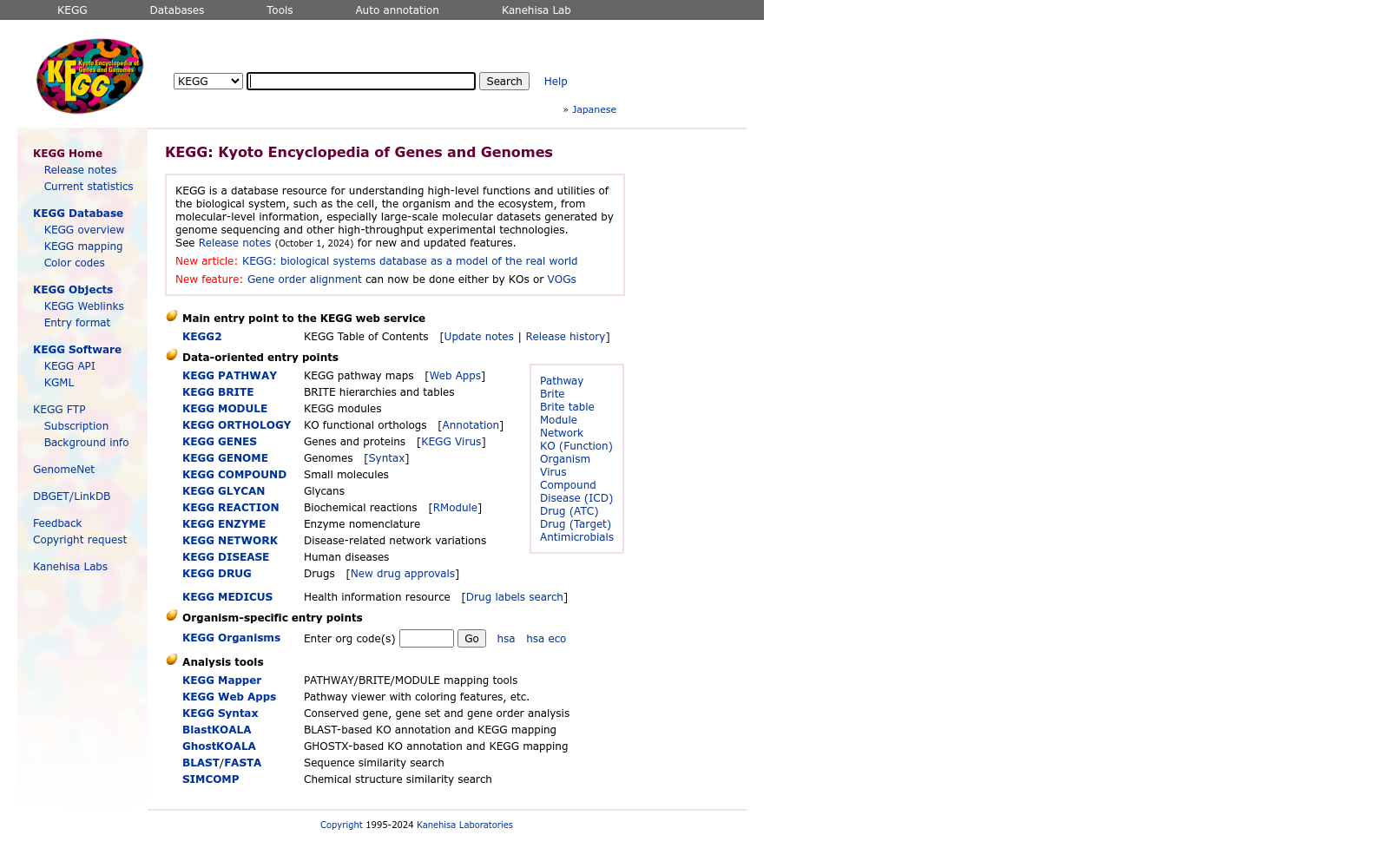The height and width of the screenshot is (868, 1389).
Task: Open Antimicrobials in the quick links box
Action: click(x=576, y=537)
